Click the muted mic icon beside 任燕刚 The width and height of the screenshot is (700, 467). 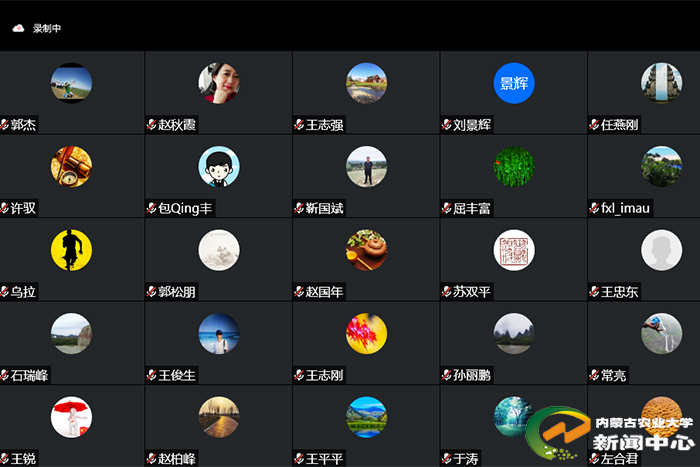point(594,125)
